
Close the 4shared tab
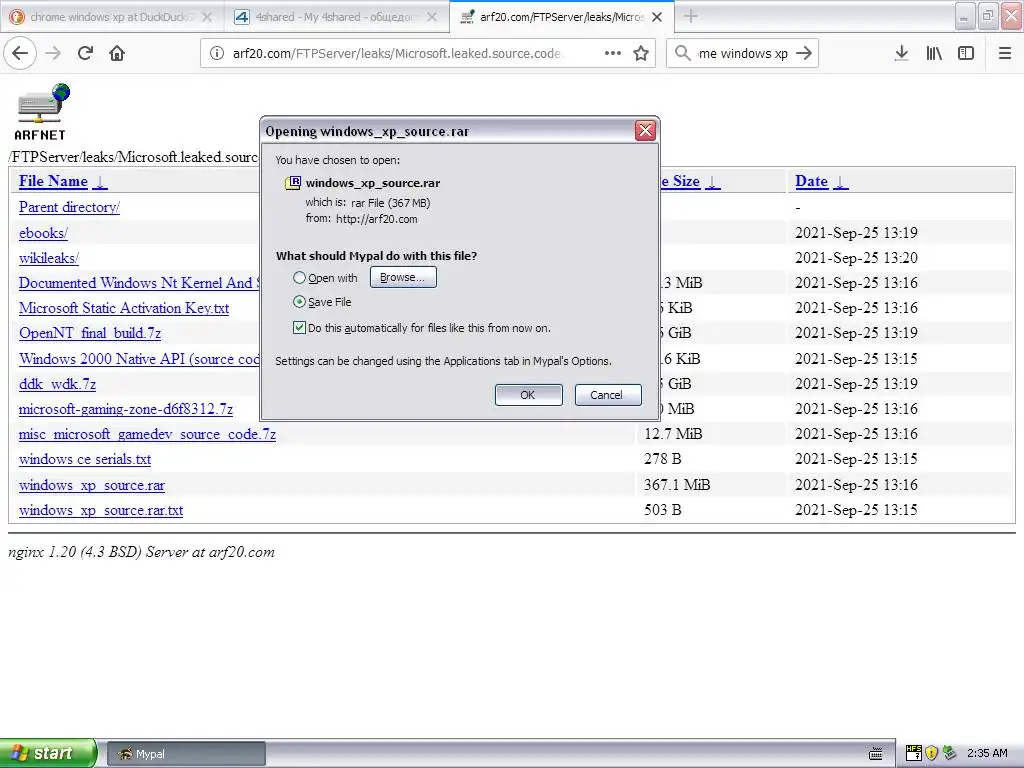point(432,17)
